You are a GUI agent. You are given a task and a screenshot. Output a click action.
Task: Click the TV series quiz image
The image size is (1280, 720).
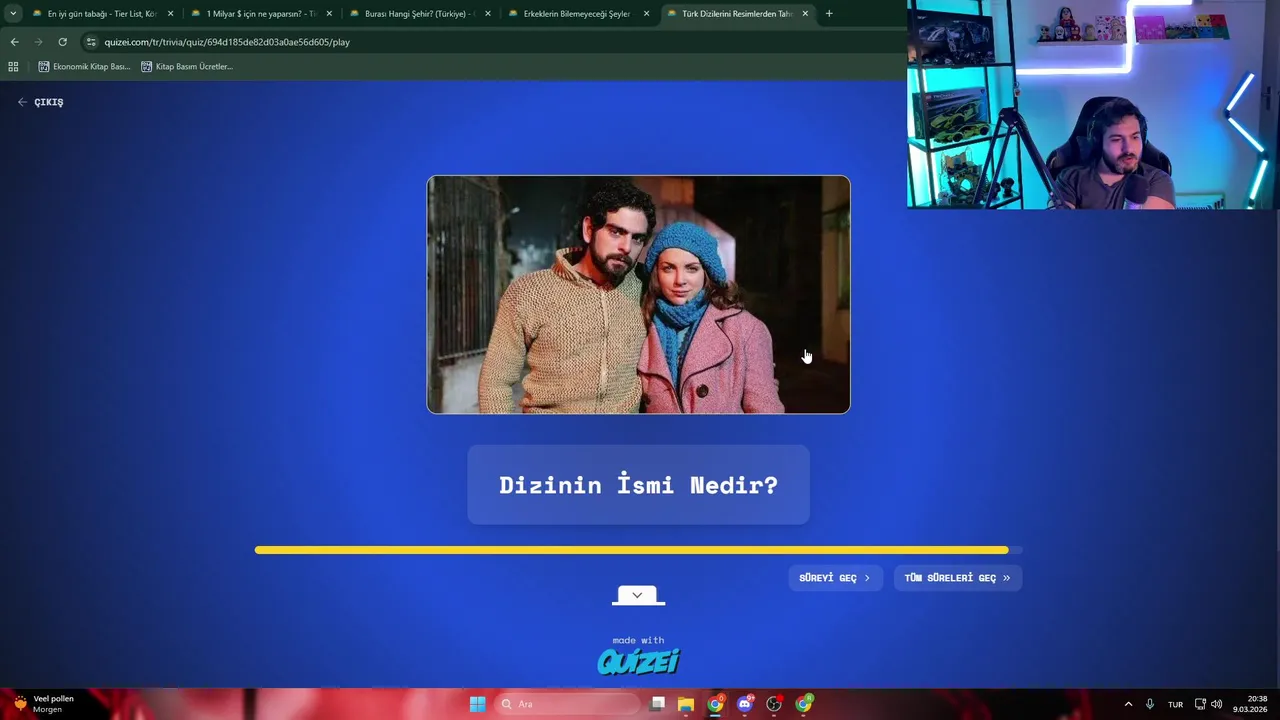pos(638,294)
